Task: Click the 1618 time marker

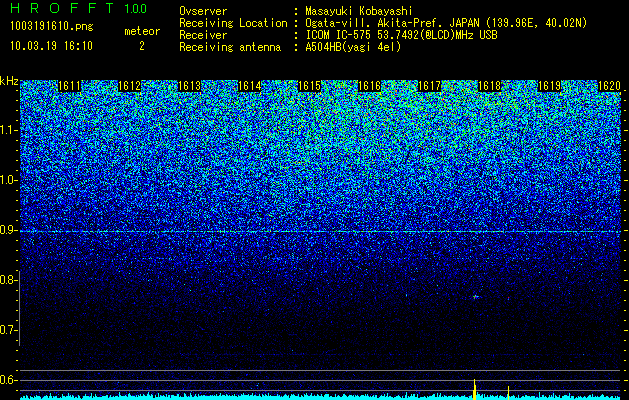Action: tap(490, 86)
